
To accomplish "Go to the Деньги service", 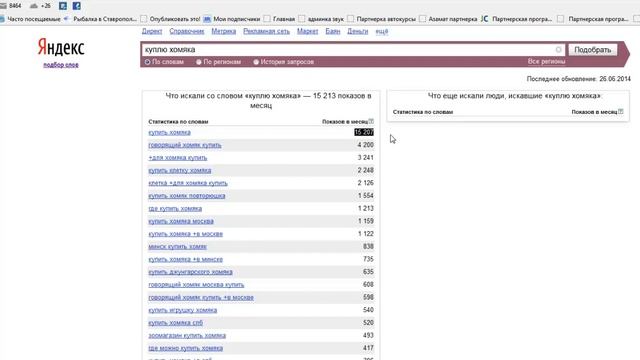I will click(358, 31).
